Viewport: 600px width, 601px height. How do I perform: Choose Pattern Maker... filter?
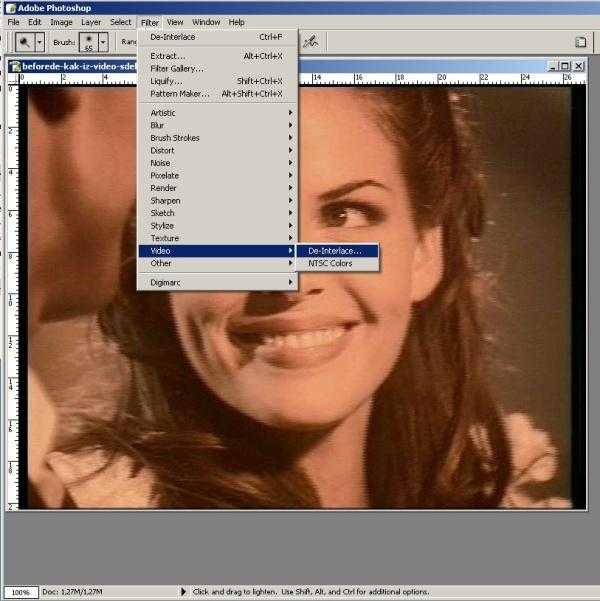(x=217, y=94)
